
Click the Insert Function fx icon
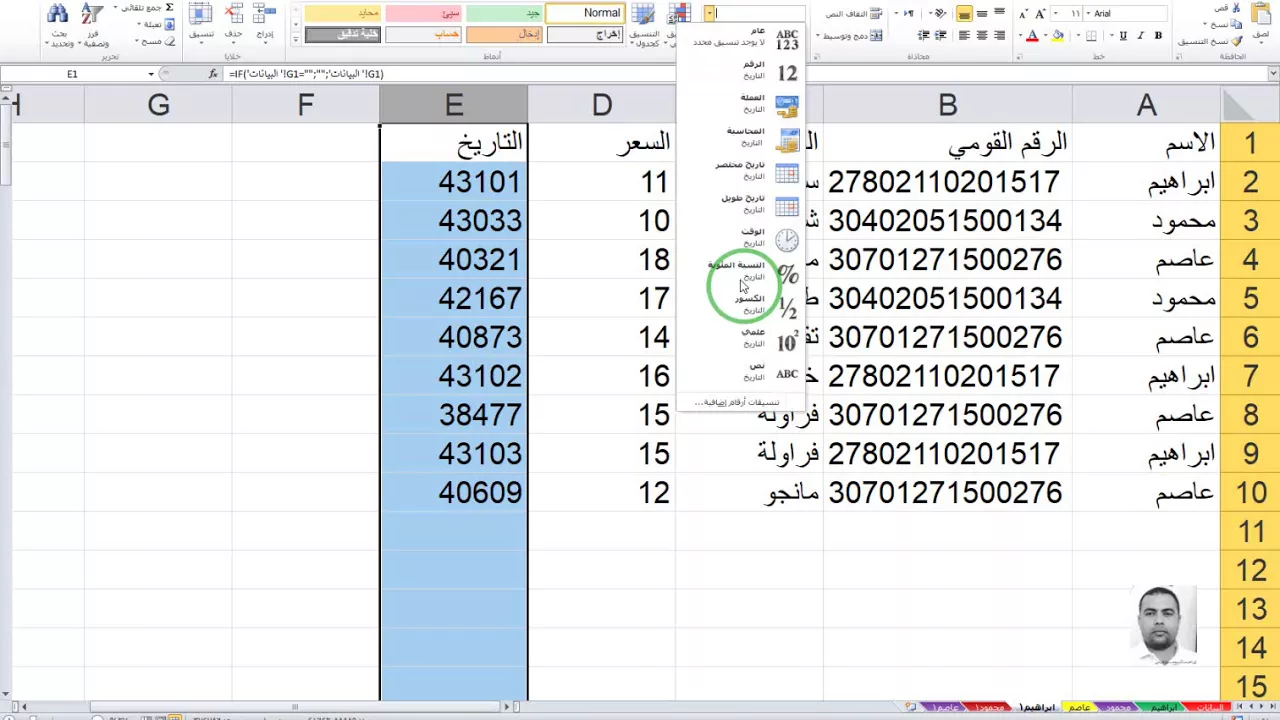pyautogui.click(x=213, y=74)
